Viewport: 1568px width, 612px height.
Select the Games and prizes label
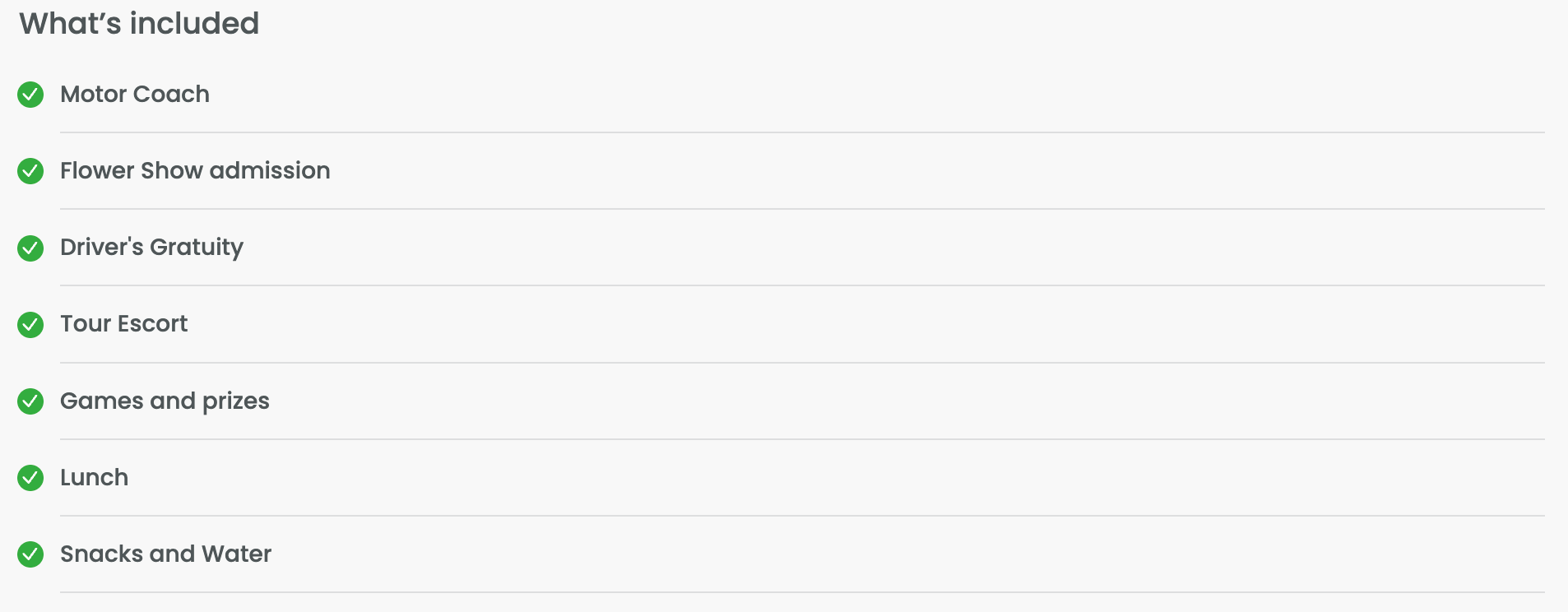click(x=165, y=401)
